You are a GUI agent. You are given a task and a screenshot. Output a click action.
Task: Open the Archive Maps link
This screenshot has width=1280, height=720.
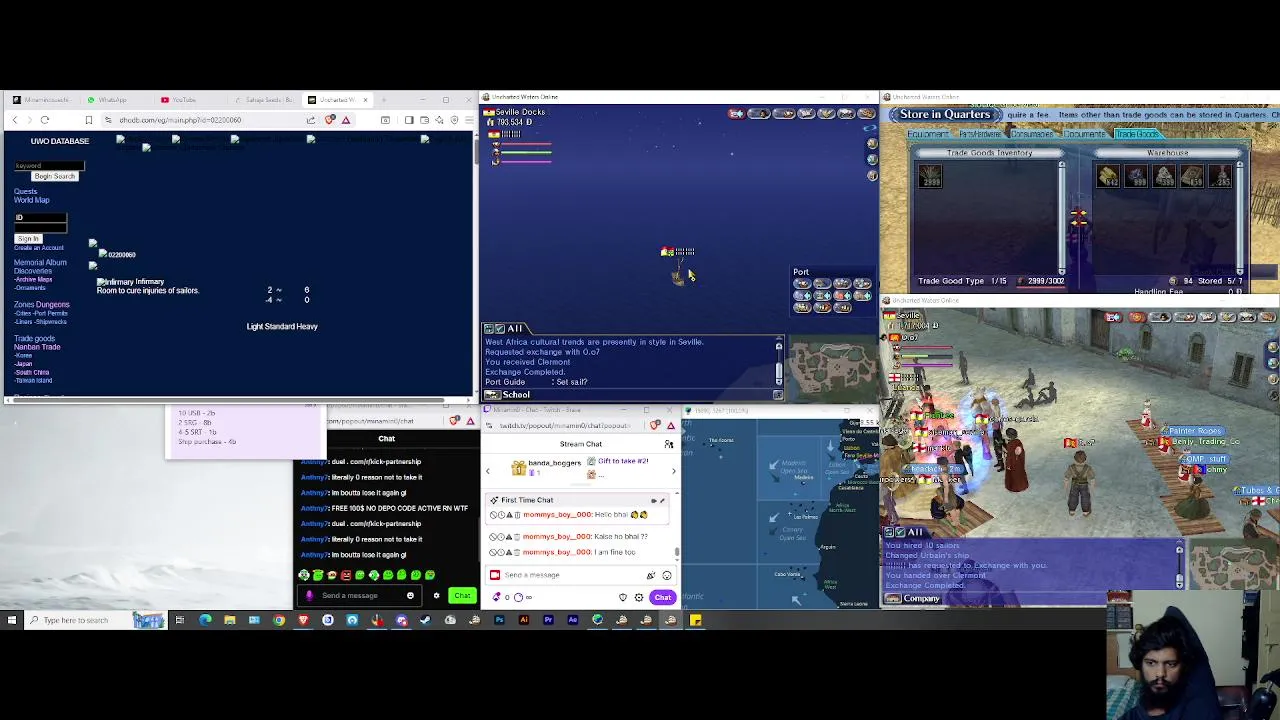coord(34,280)
